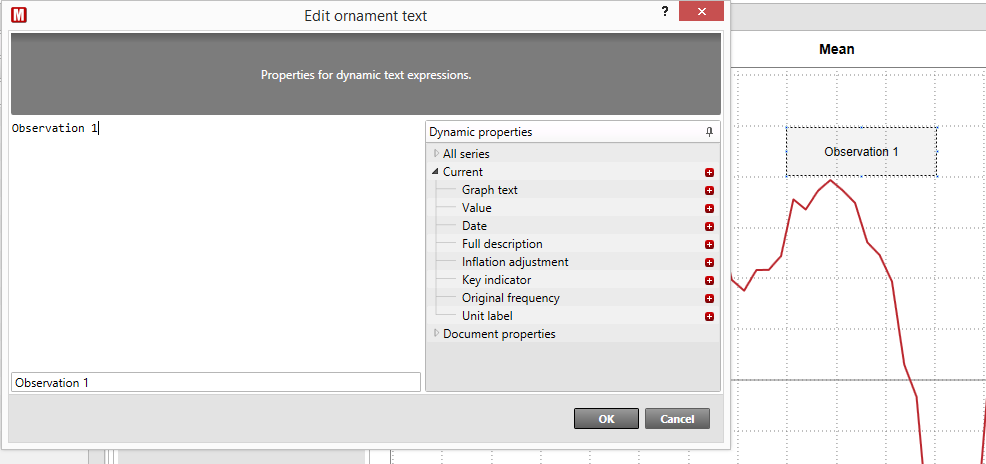Select the Observation 1 label on chart
The width and height of the screenshot is (986, 464).
861,152
